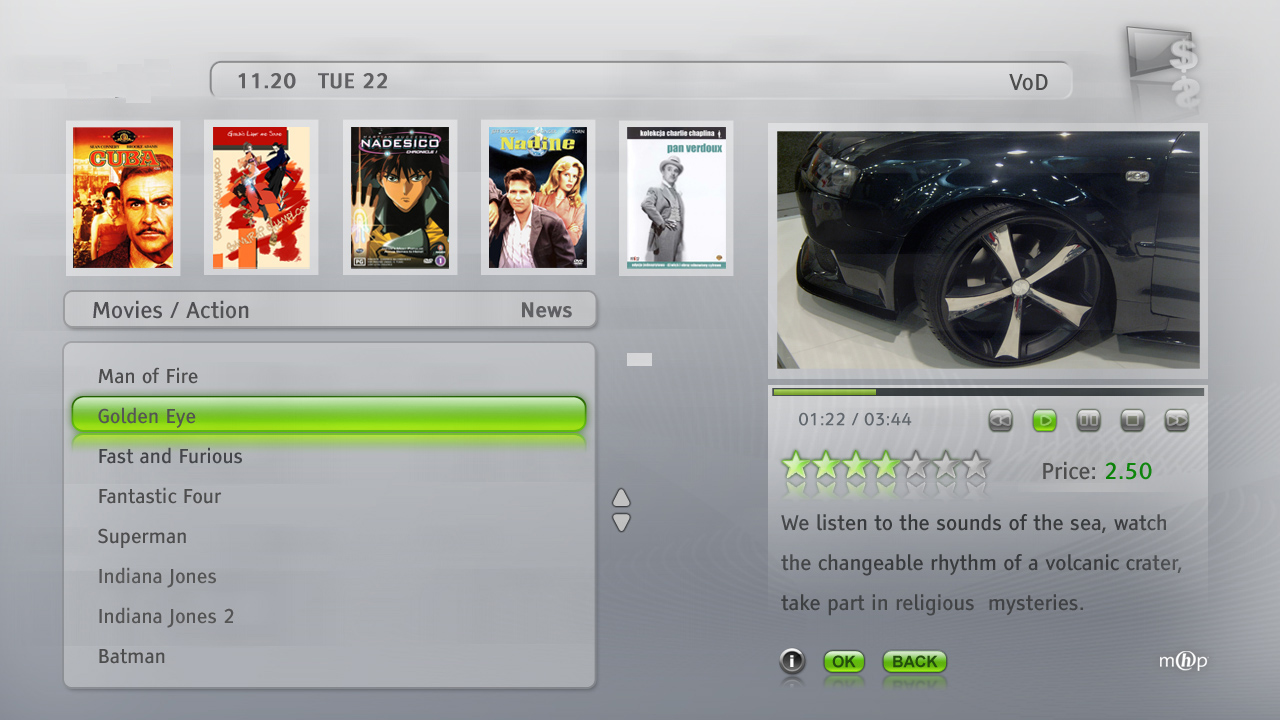
Task: Click the video progress bar
Action: click(x=988, y=392)
